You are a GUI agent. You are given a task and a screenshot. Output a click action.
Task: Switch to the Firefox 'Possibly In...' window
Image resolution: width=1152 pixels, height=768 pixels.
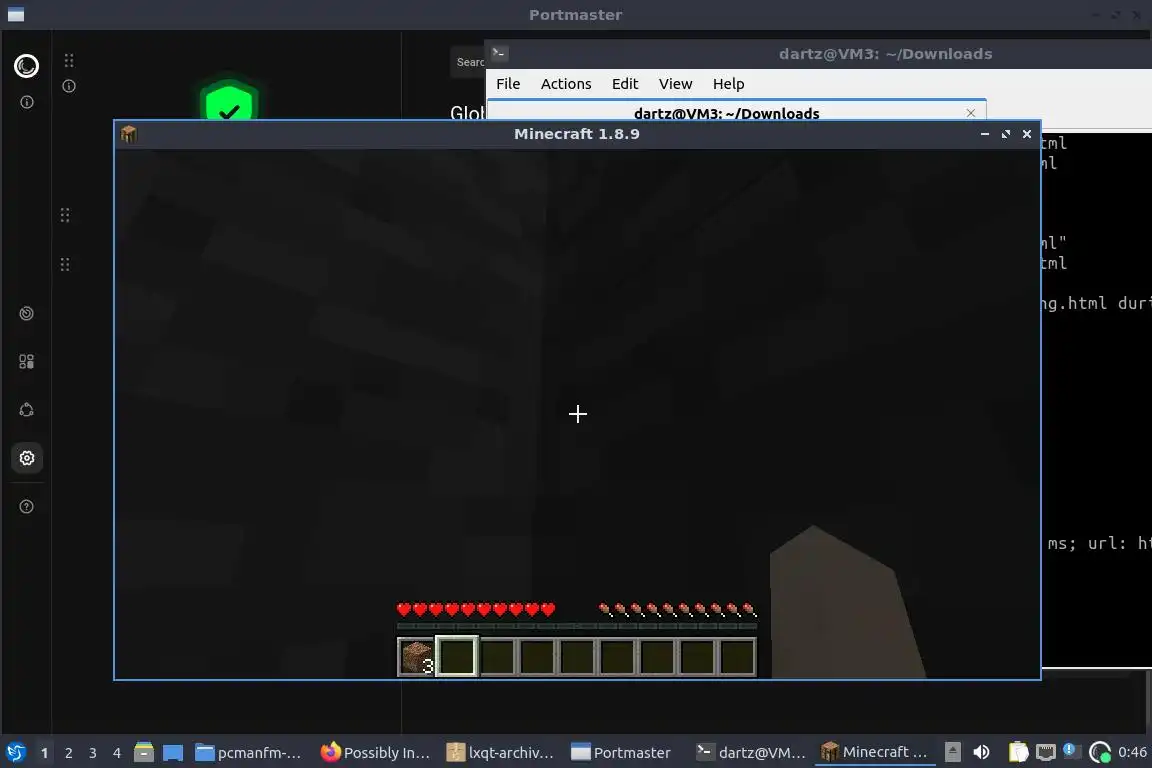375,752
